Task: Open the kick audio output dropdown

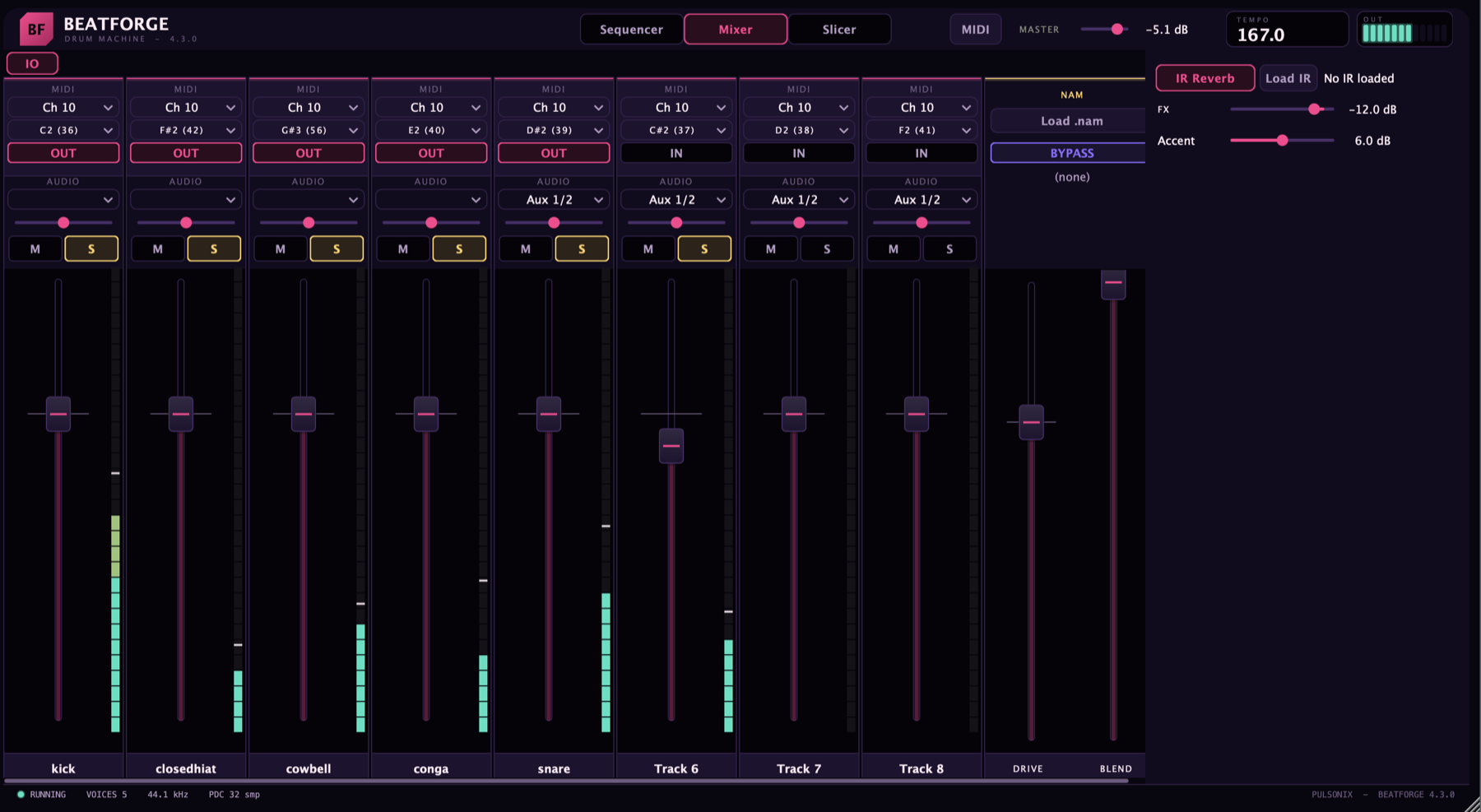Action: point(63,199)
